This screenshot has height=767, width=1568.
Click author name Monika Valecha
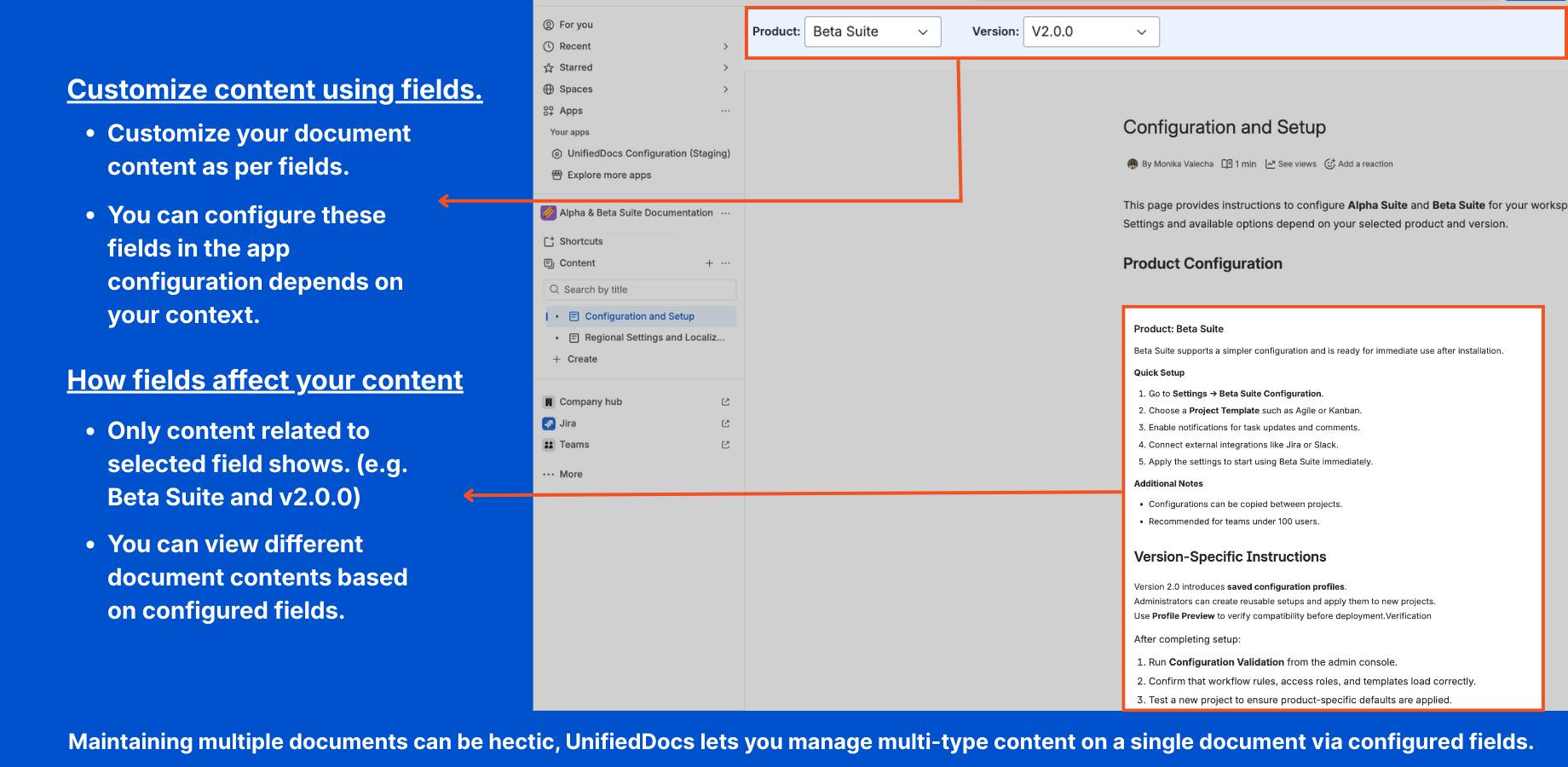pos(1183,164)
